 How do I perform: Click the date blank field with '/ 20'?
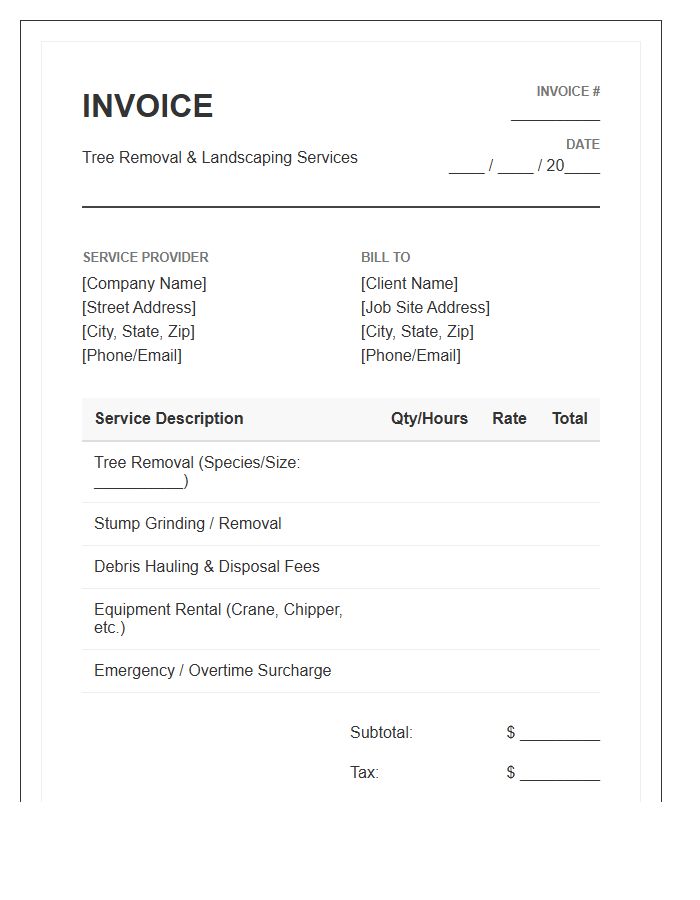point(524,166)
